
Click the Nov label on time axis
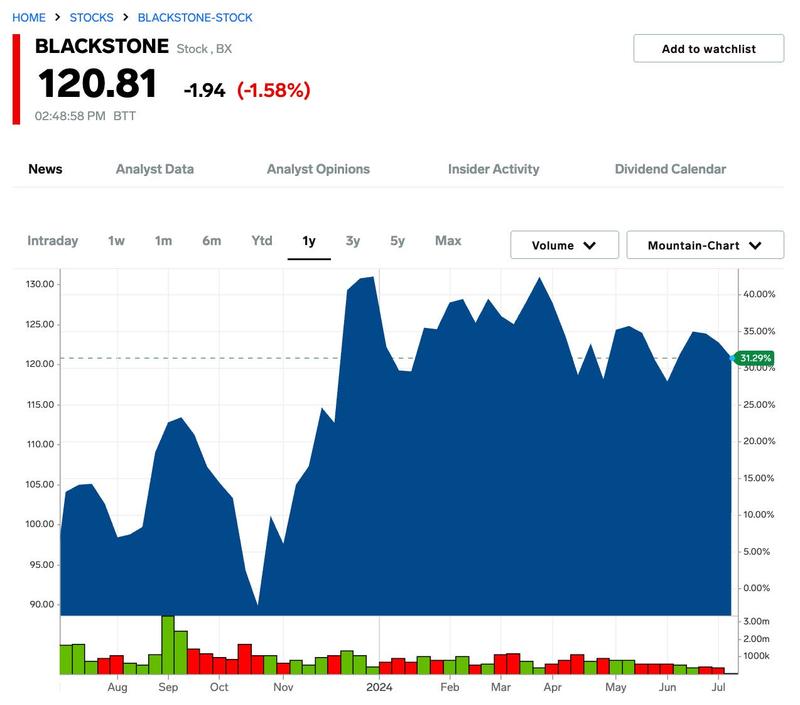coord(283,687)
